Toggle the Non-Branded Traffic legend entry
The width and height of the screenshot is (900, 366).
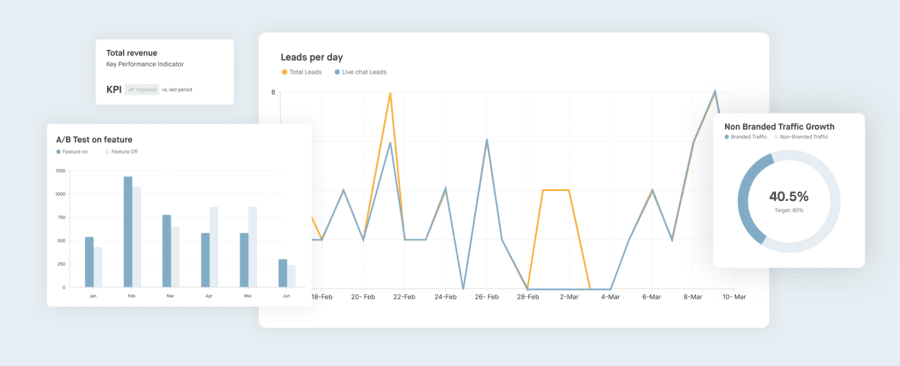click(x=801, y=137)
